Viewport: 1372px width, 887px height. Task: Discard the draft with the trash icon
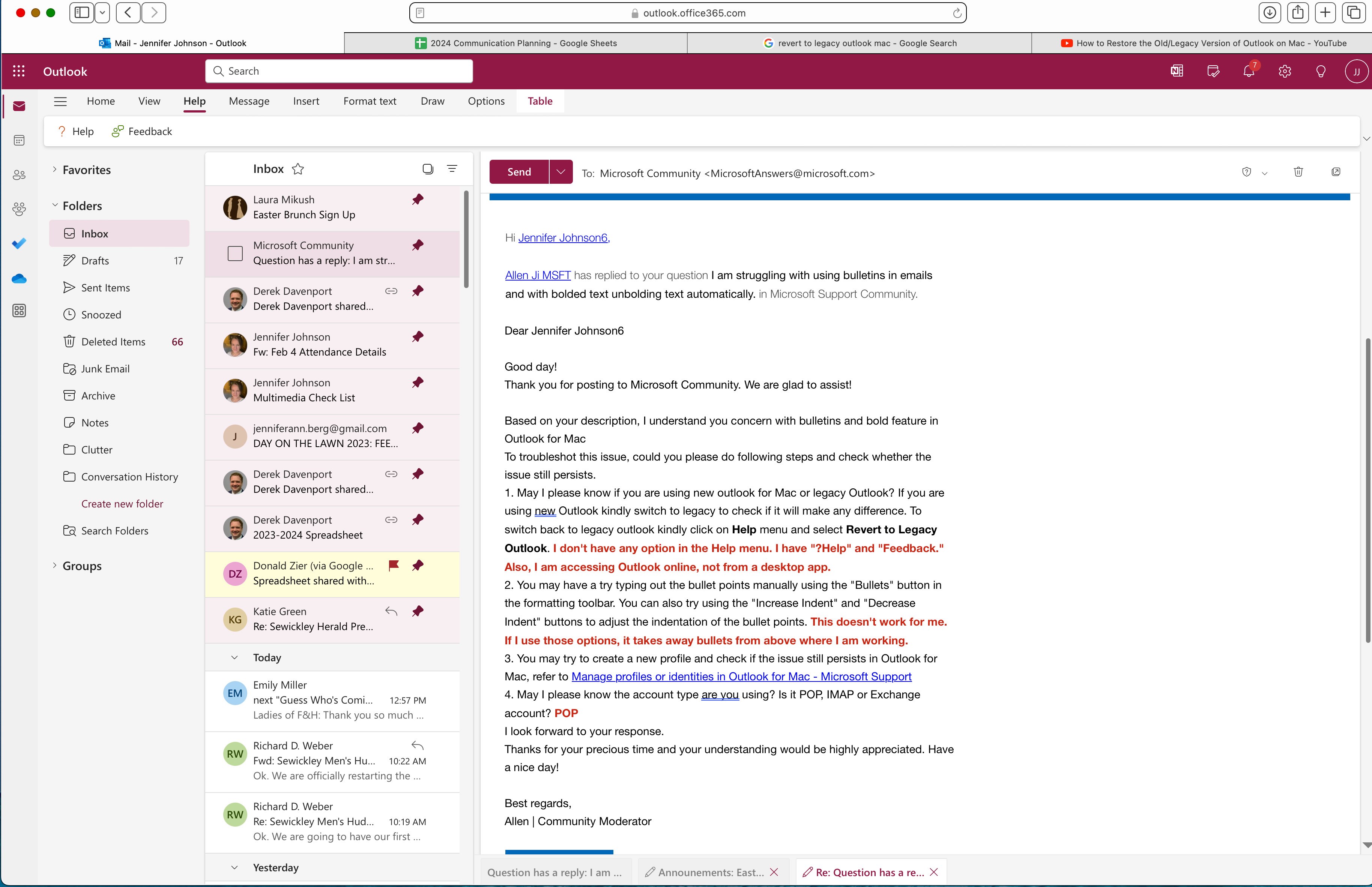tap(1298, 172)
